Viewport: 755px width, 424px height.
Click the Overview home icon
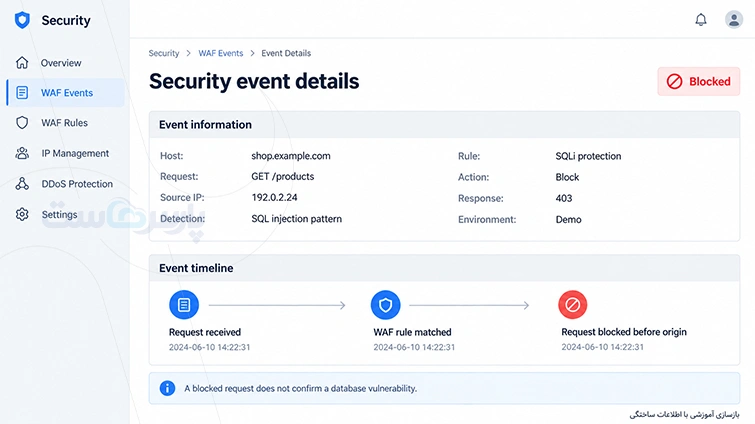point(22,63)
